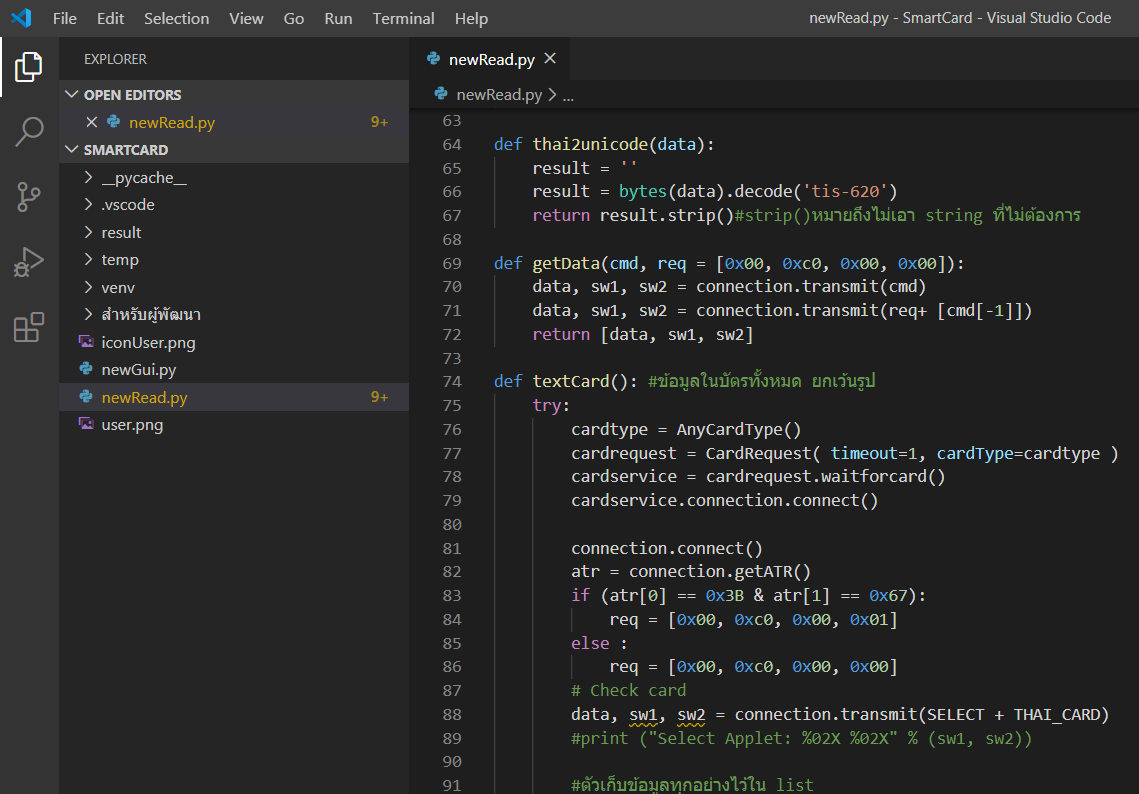Select the Source Control icon
The width and height of the screenshot is (1139, 794).
coord(29,197)
